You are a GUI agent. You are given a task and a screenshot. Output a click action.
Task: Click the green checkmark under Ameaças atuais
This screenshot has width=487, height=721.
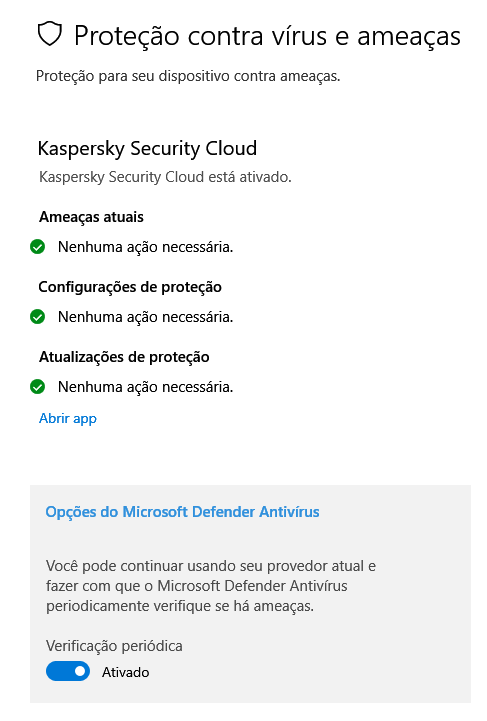coord(37,247)
